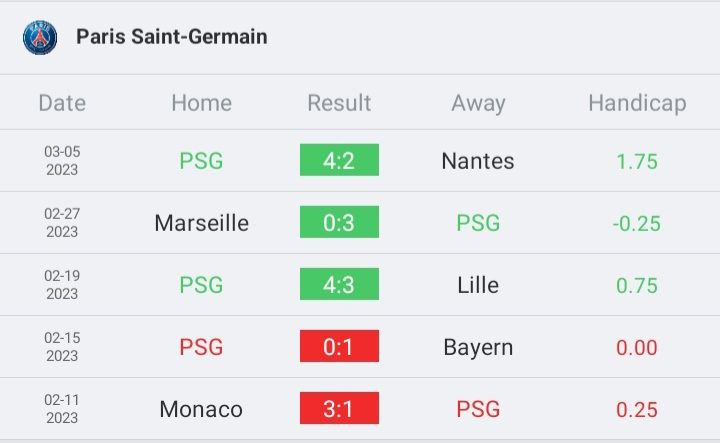Image resolution: width=720 pixels, height=443 pixels.
Task: Click the 03-05 2023 match date
Action: [x=62, y=161]
